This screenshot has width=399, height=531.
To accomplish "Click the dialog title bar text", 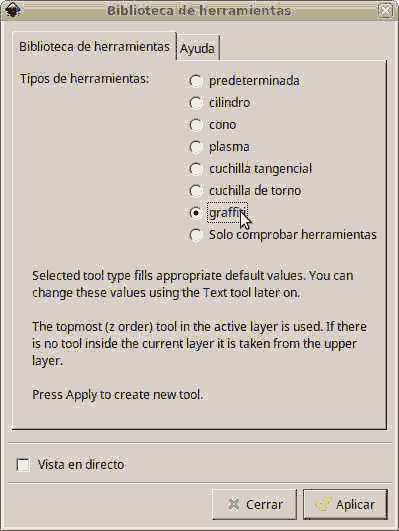I will [199, 10].
